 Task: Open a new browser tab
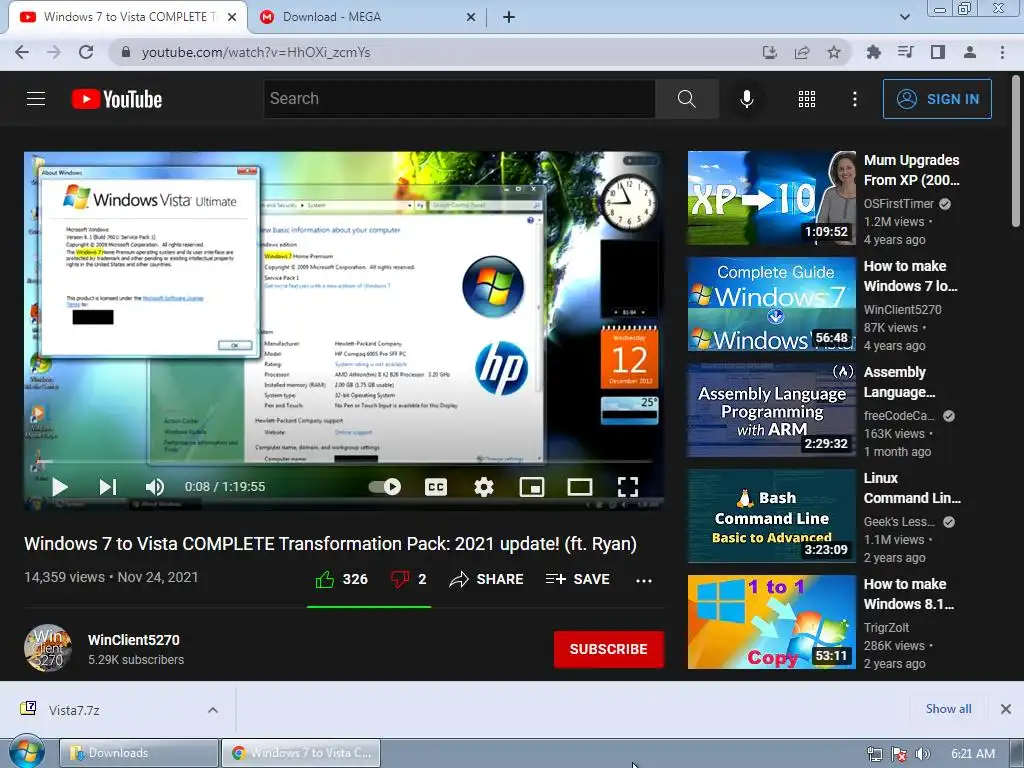click(x=509, y=18)
